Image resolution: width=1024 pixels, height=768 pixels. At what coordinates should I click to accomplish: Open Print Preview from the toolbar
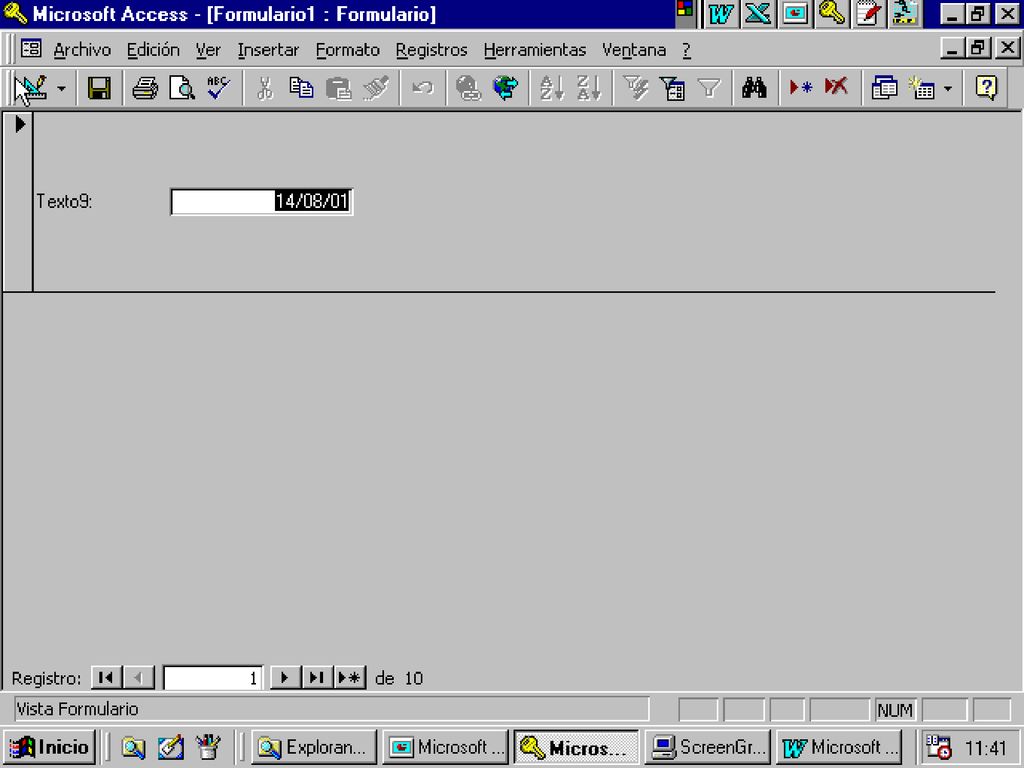click(182, 88)
